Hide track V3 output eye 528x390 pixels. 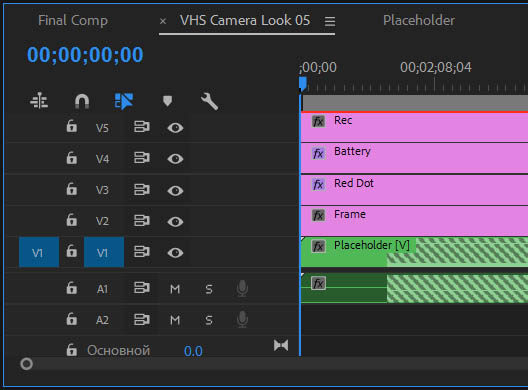(175, 191)
